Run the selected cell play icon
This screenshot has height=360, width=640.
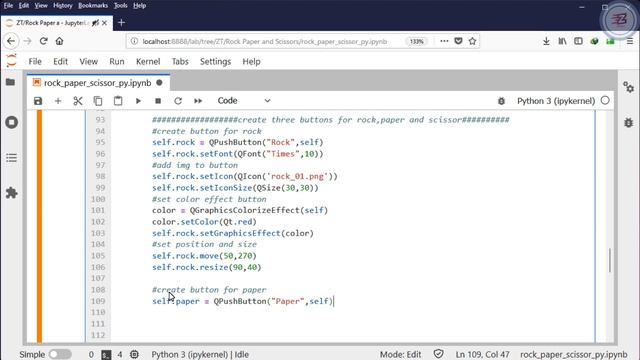[x=138, y=101]
